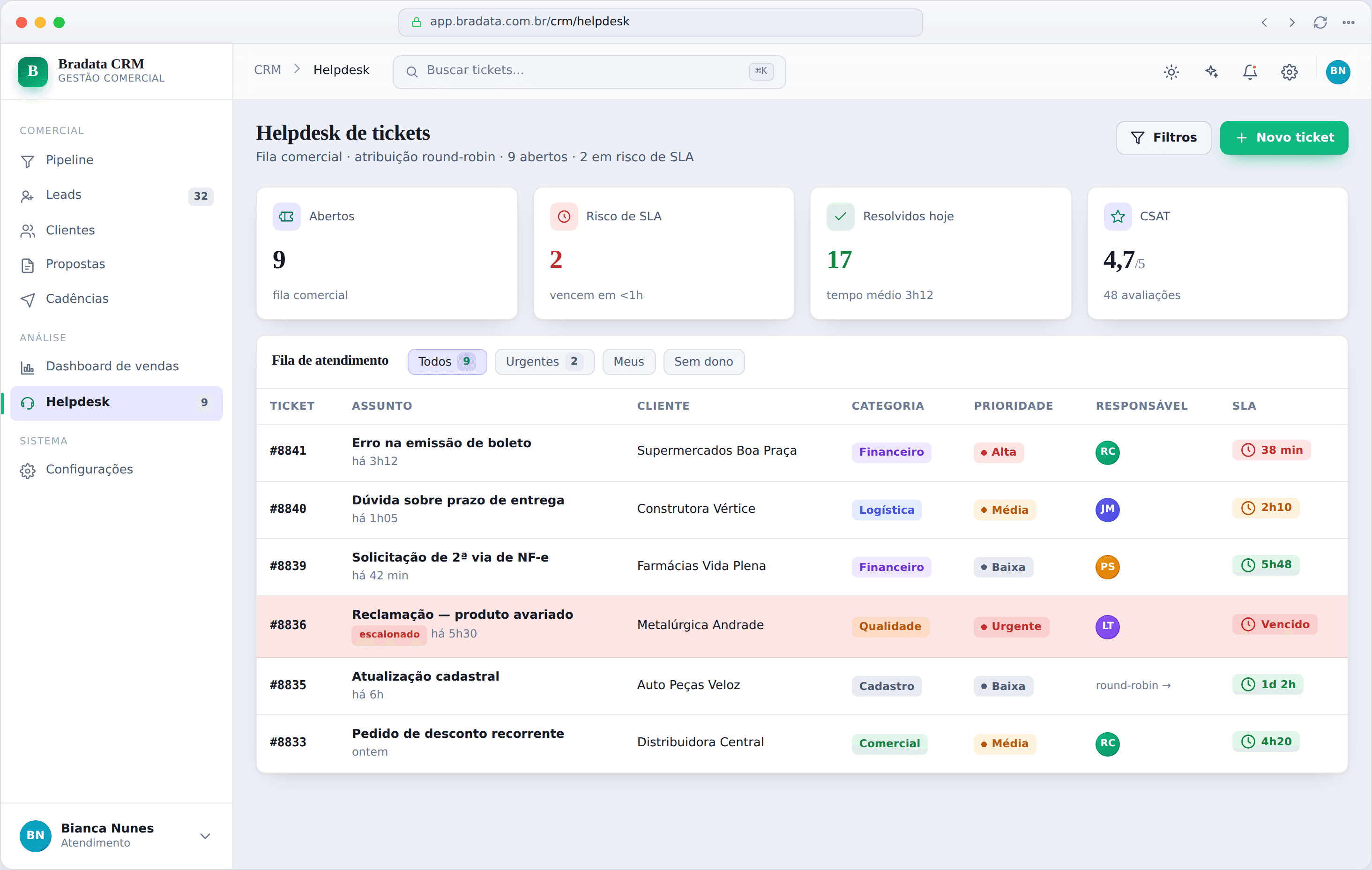This screenshot has width=1372, height=870.
Task: Focus the Buscar tickets search field
Action: pos(589,71)
